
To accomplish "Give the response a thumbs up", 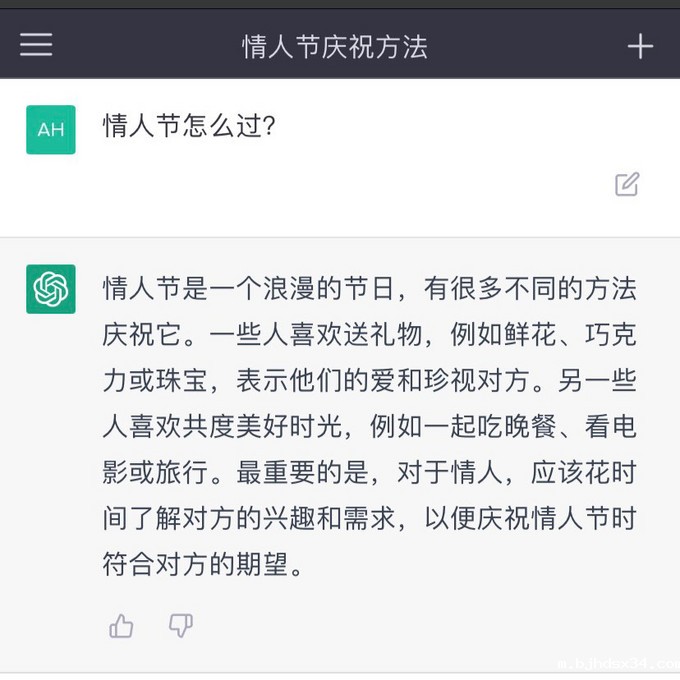I will click(122, 626).
